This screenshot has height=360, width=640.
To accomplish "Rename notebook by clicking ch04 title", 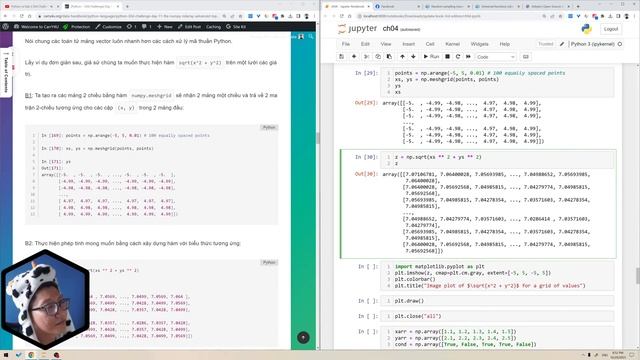I will (x=390, y=29).
